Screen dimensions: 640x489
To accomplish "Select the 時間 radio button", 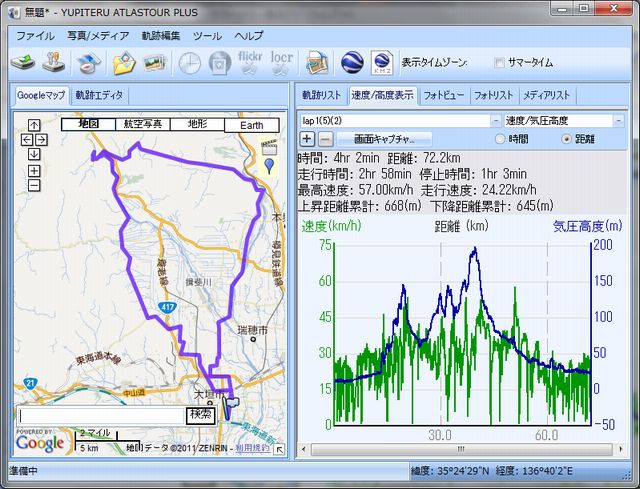I will [x=500, y=139].
